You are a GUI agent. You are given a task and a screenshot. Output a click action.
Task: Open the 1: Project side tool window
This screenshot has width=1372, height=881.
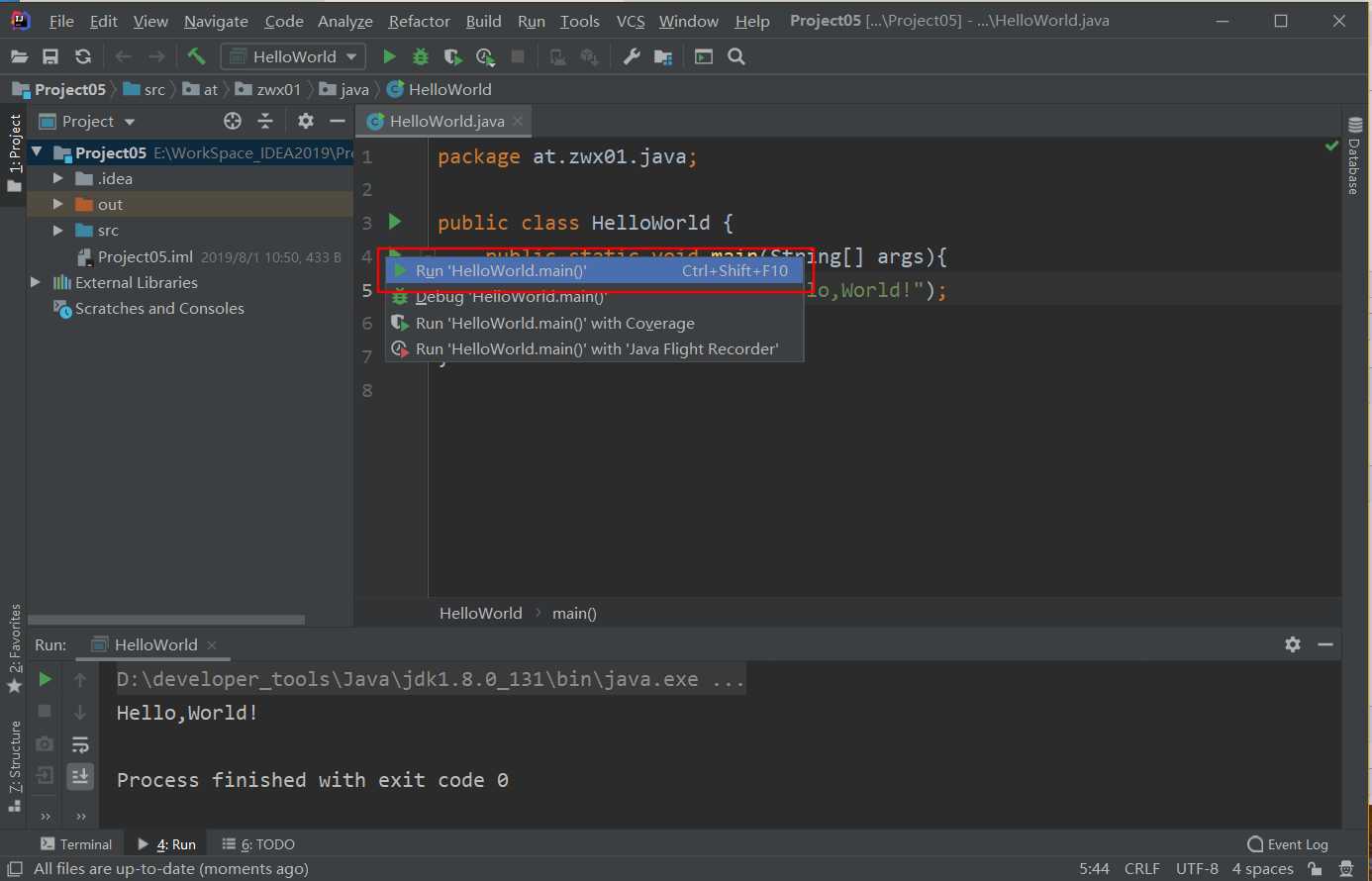[14, 154]
